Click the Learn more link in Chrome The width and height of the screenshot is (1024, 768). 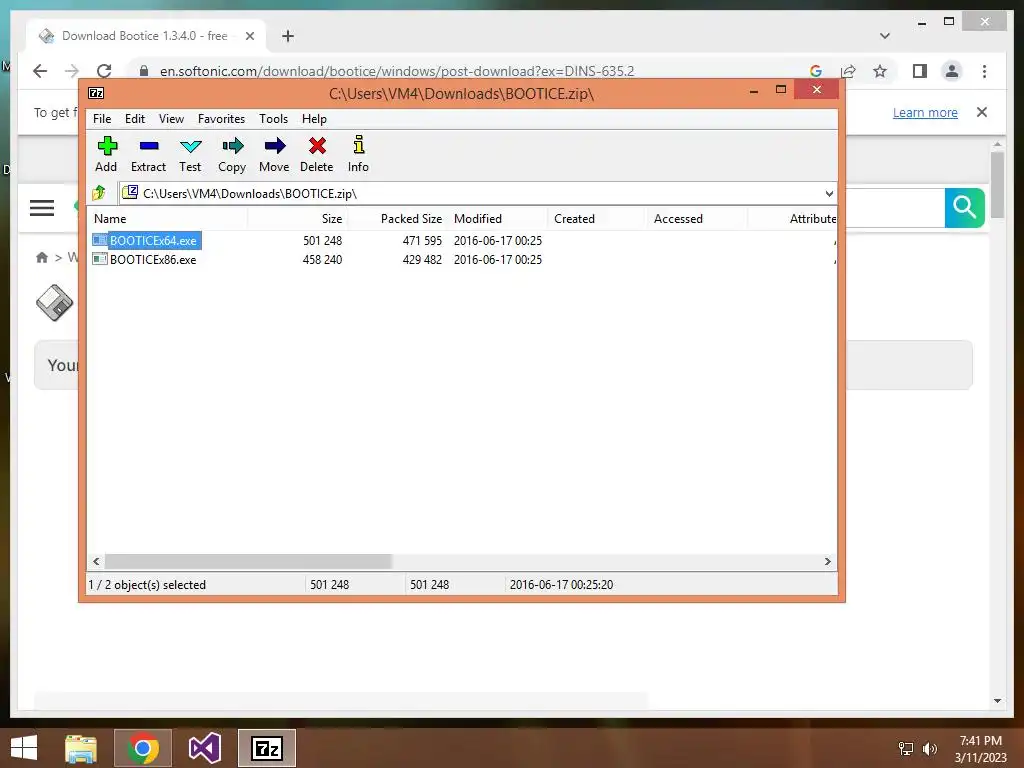point(925,112)
